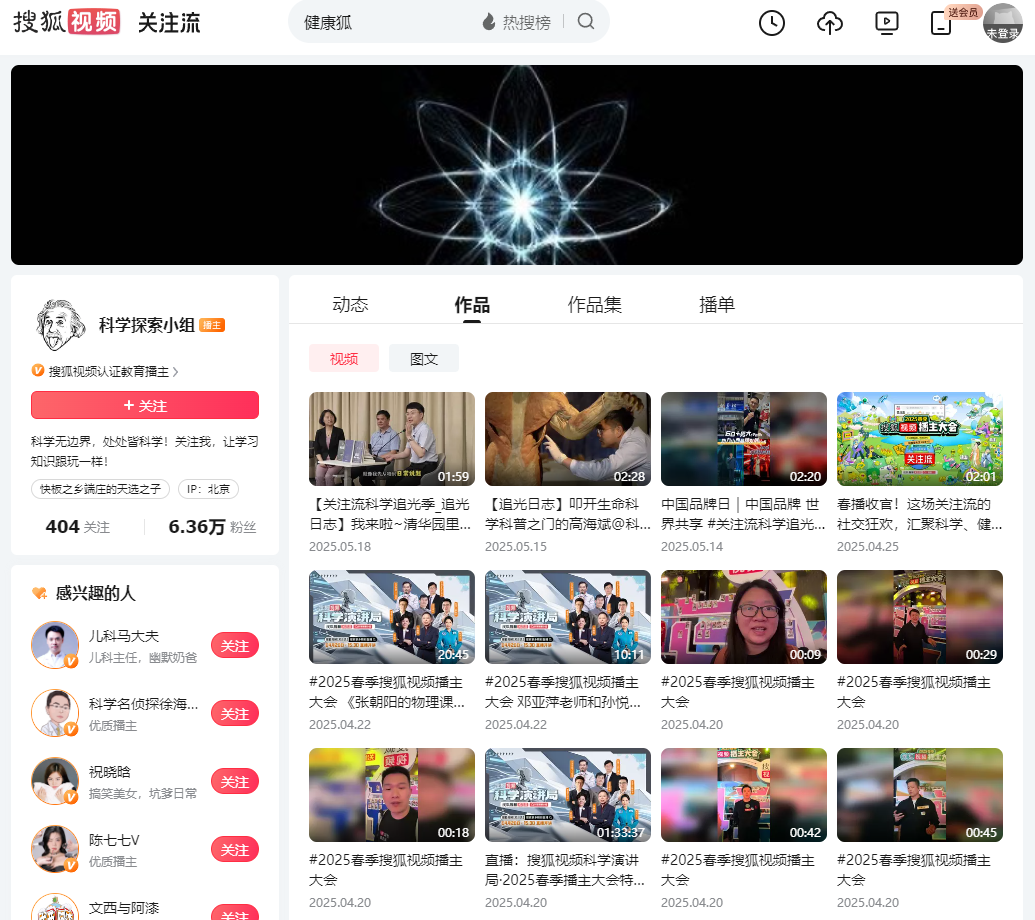1035x920 pixels.
Task: Select the 视频 filter
Action: click(344, 358)
